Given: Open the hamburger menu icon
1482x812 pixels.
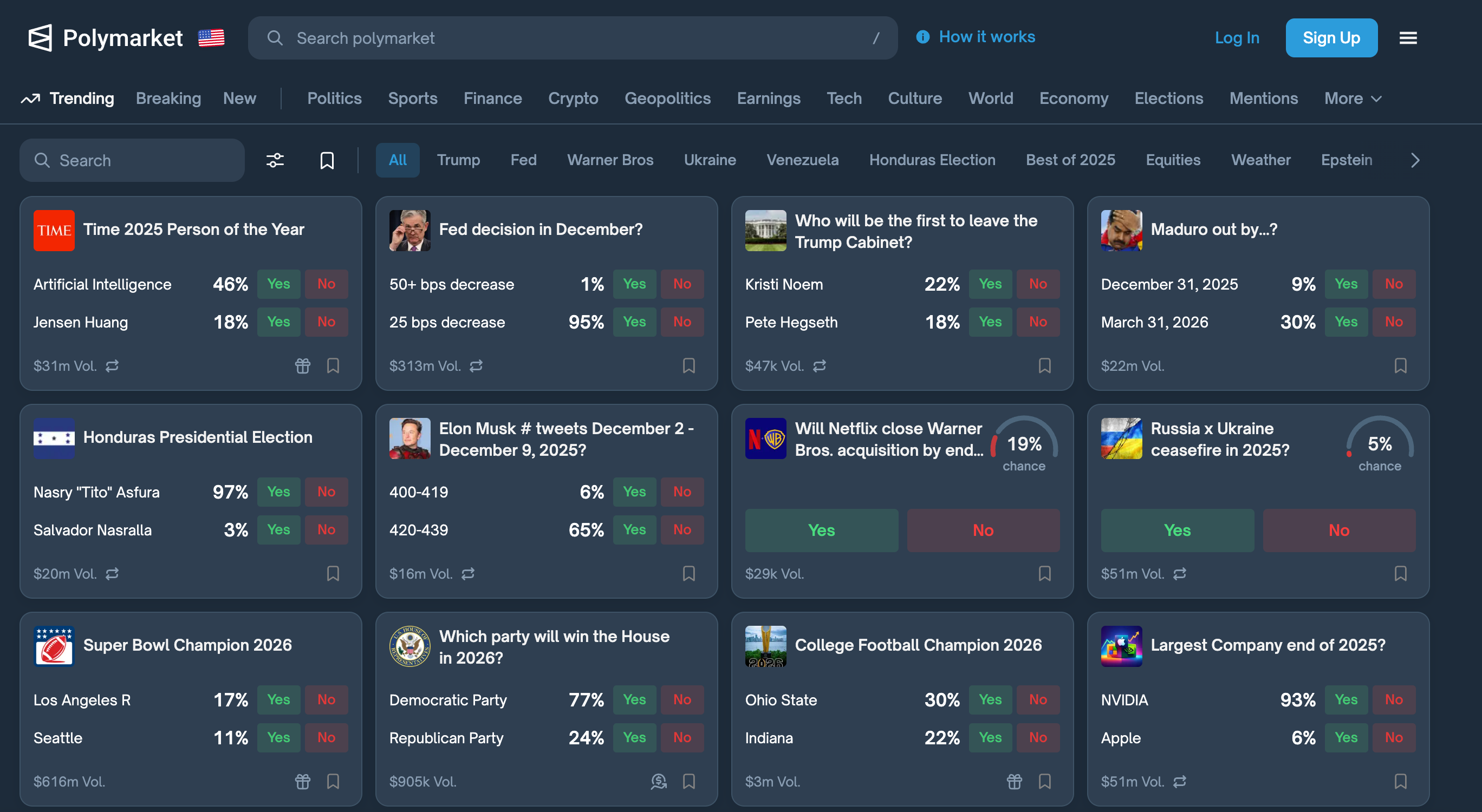Looking at the screenshot, I should (1408, 38).
